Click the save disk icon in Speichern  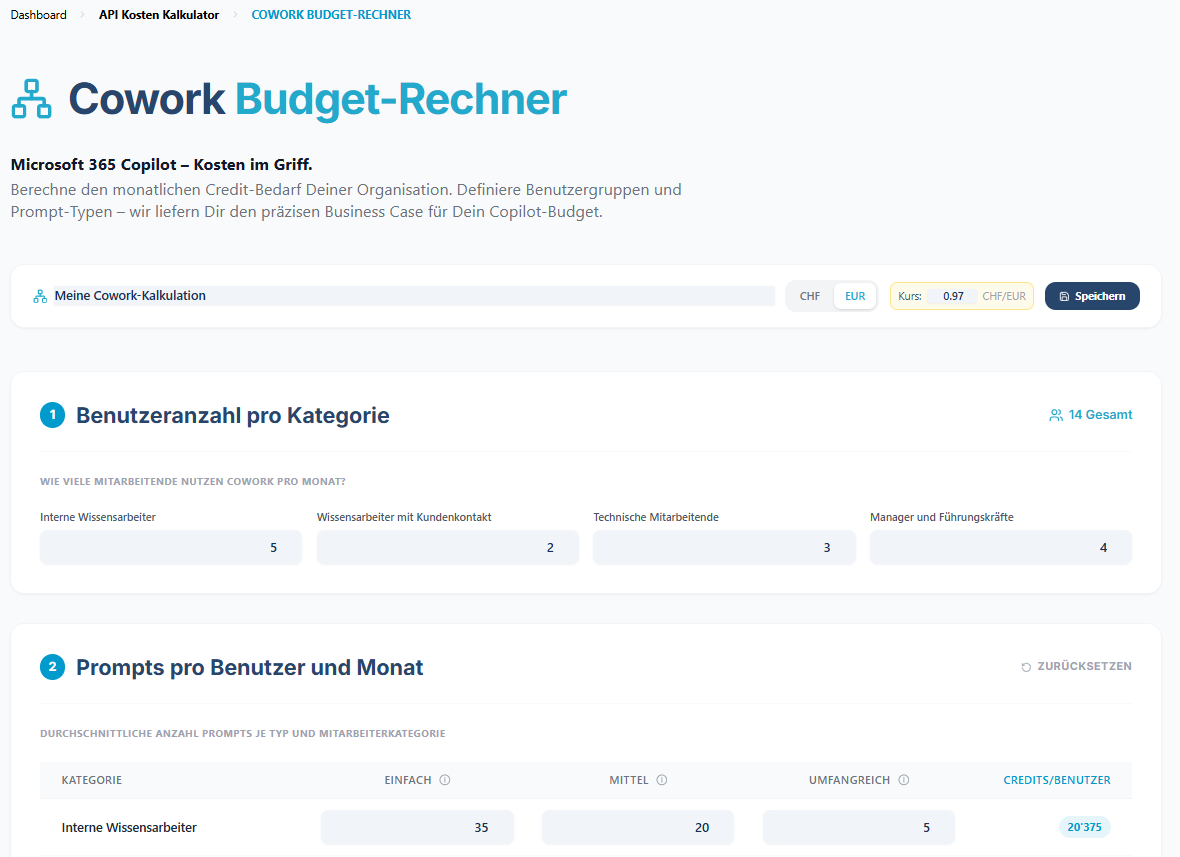click(x=1064, y=296)
